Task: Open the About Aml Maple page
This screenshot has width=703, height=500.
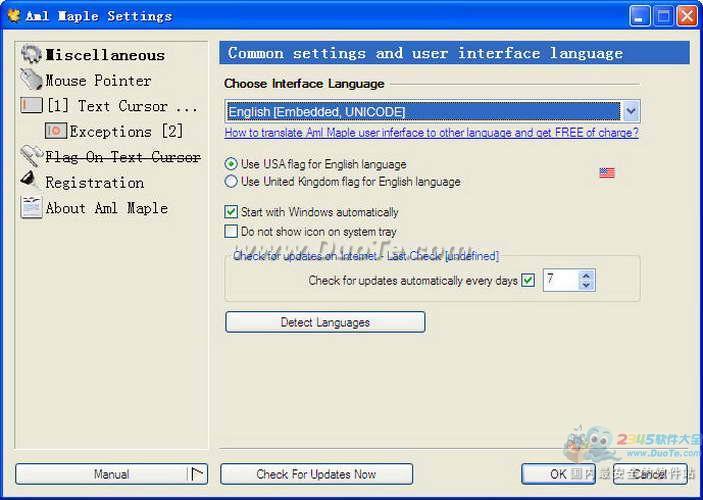Action: [107, 208]
